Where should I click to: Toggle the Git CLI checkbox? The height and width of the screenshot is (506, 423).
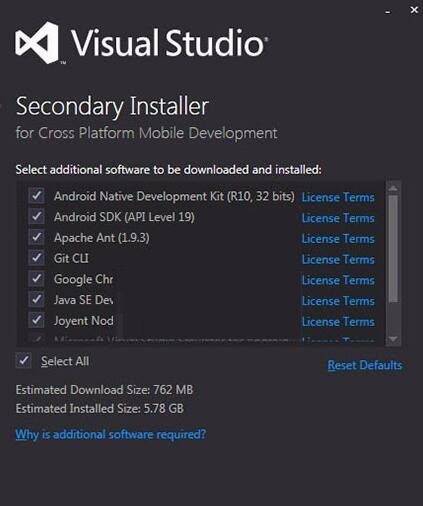pos(36,258)
